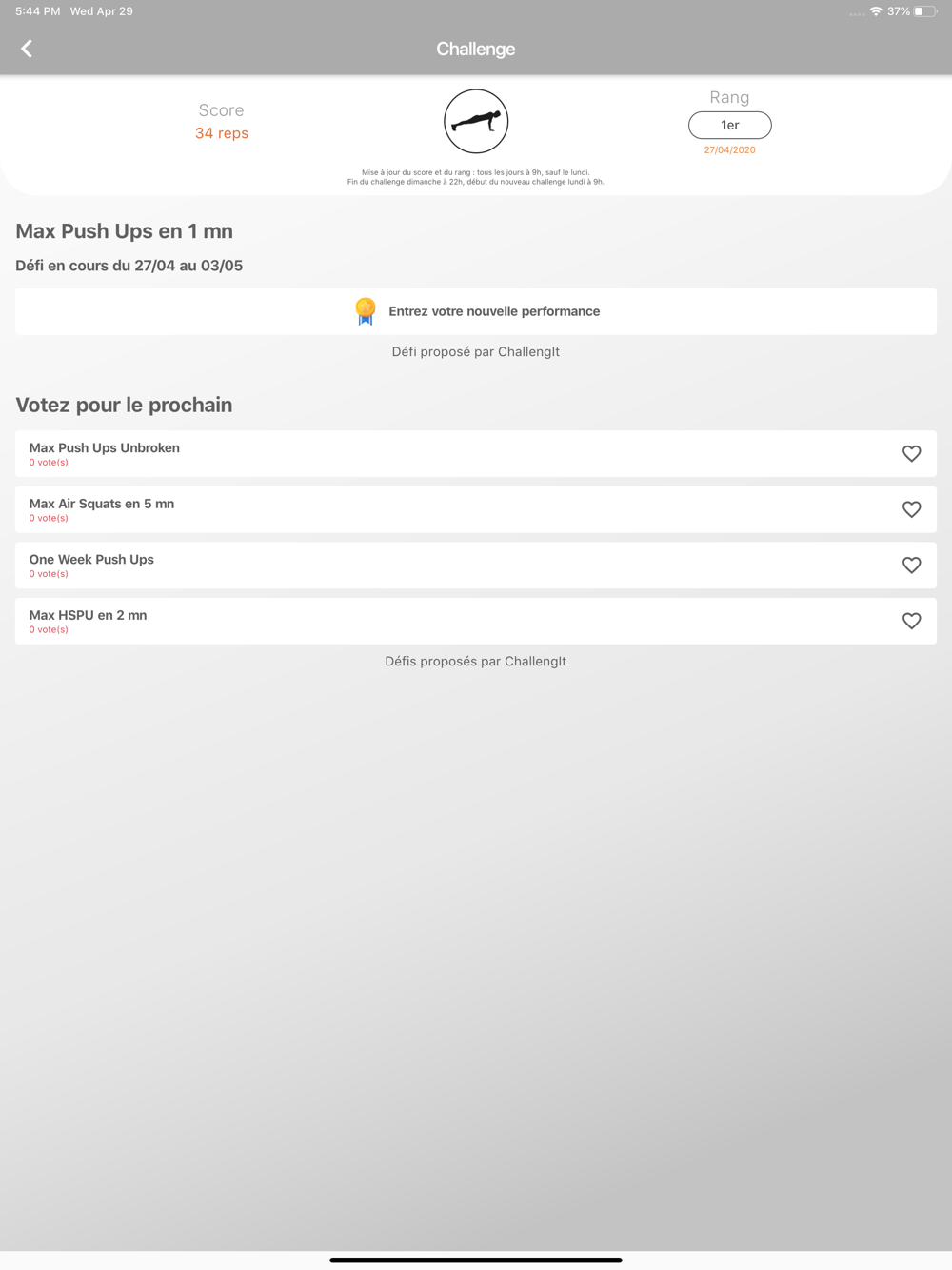Tap Défis proposés par ChallengIt footer
This screenshot has height=1270, width=952.
(476, 662)
